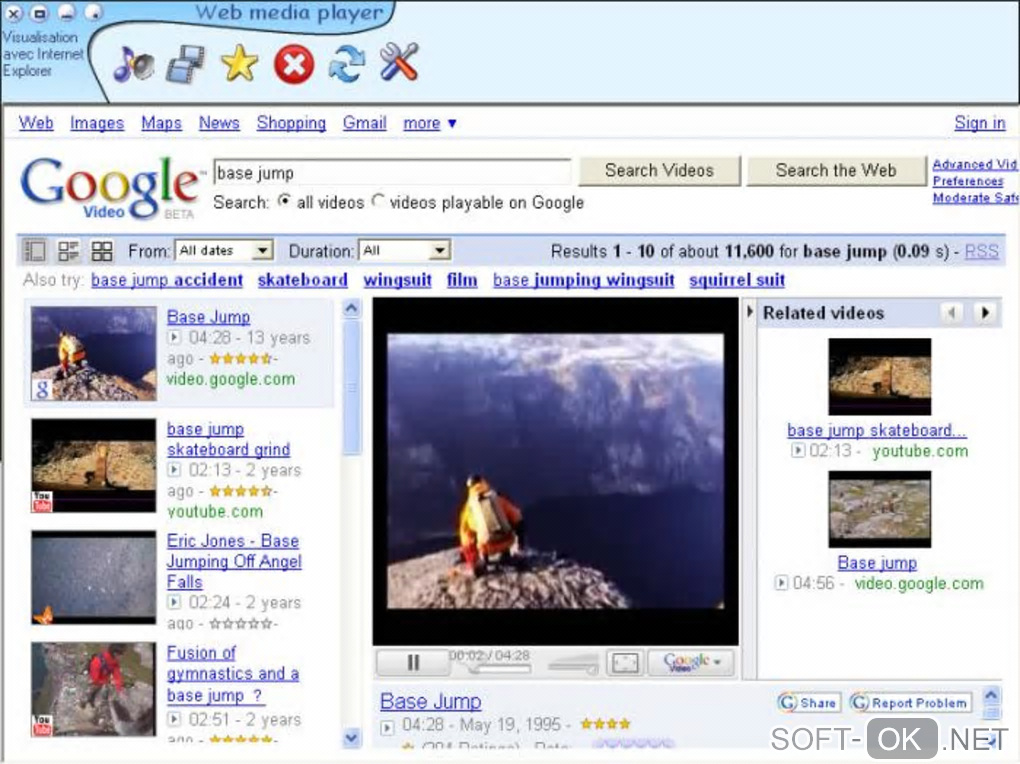Open the Base Jump result thumbnail
Image resolution: width=1020 pixels, height=764 pixels.
tap(94, 353)
